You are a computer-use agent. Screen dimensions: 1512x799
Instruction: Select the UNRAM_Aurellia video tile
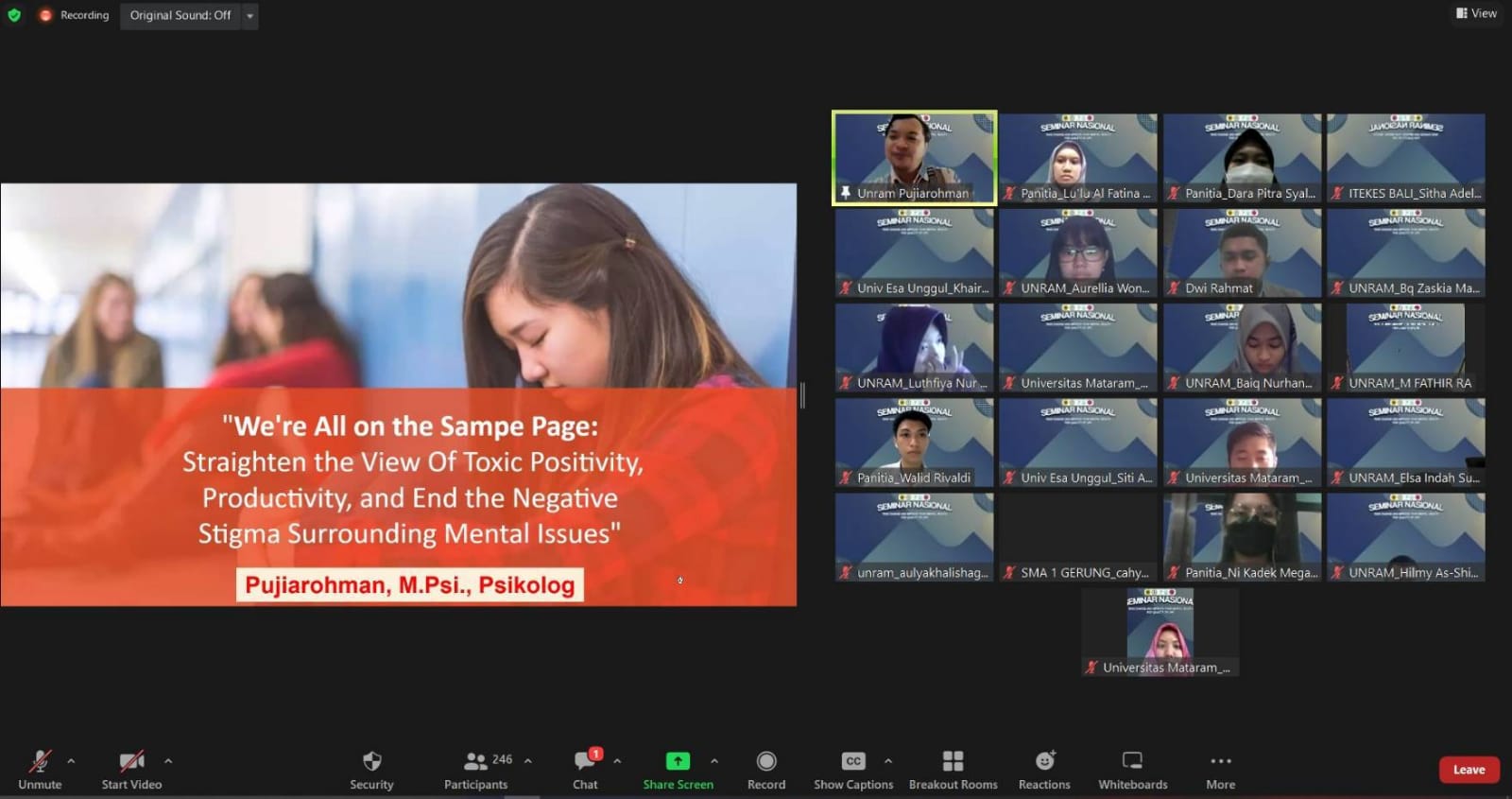point(1078,253)
